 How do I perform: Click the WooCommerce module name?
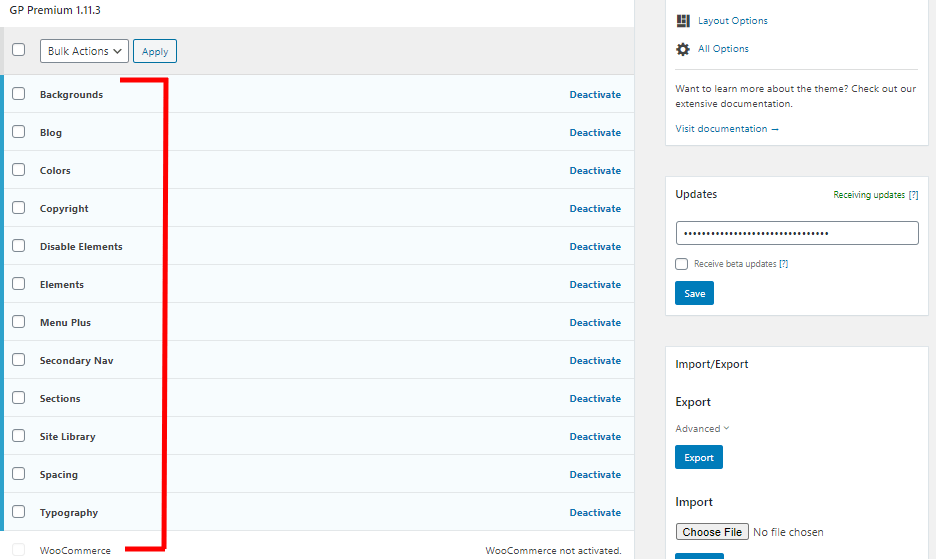tap(75, 551)
